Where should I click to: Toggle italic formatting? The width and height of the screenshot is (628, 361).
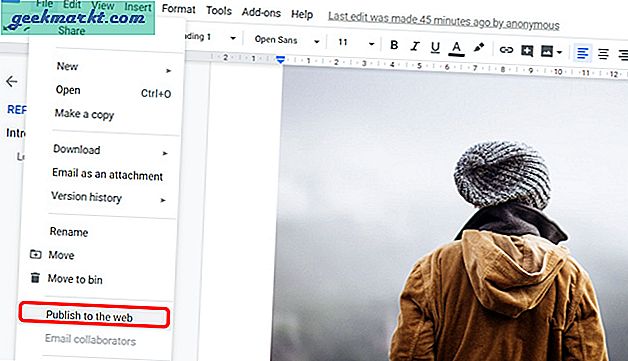(x=415, y=46)
